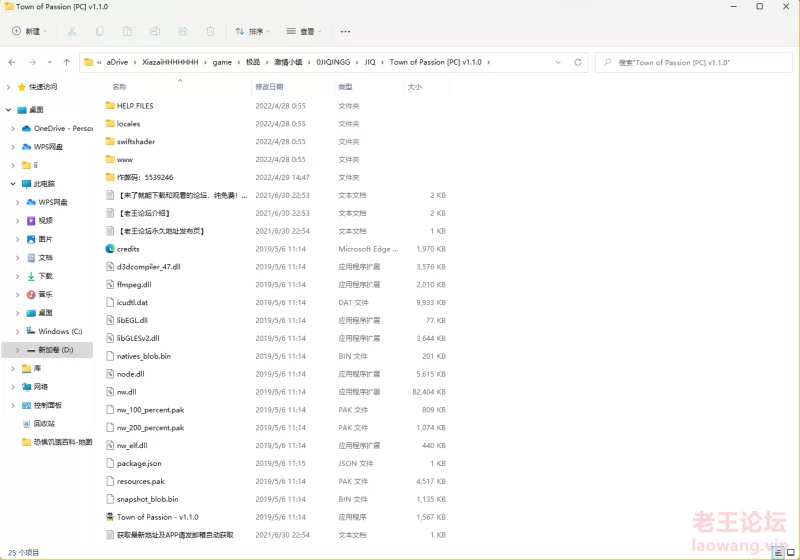
Task: Switch to large thumbnails view icon
Action: coord(791,552)
